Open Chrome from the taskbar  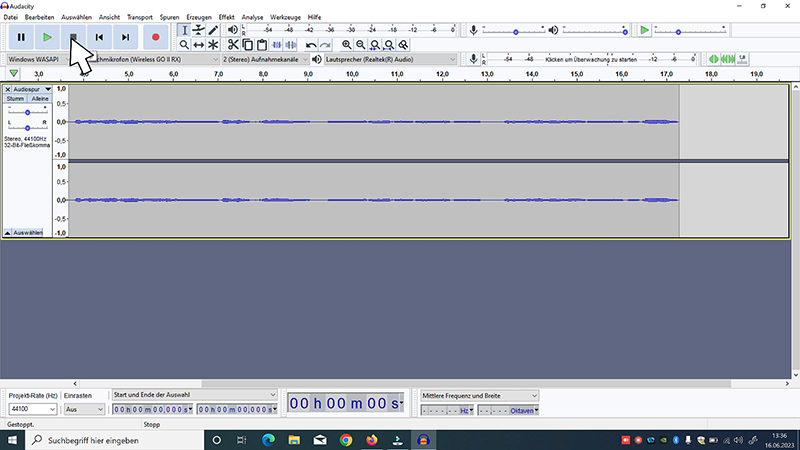click(346, 440)
